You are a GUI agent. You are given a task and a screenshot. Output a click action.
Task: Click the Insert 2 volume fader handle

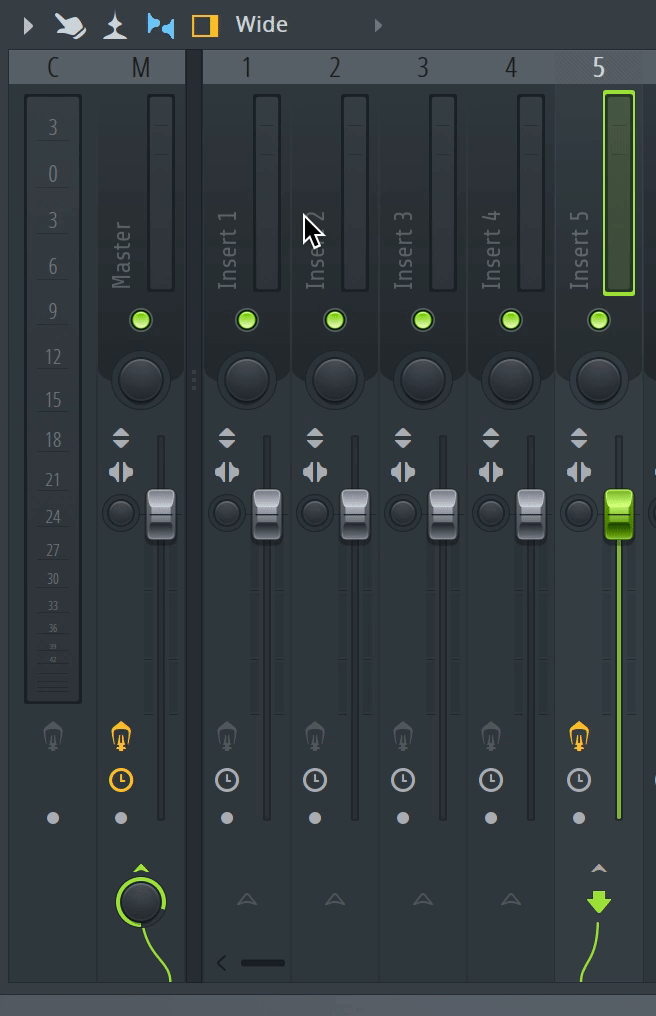(354, 514)
